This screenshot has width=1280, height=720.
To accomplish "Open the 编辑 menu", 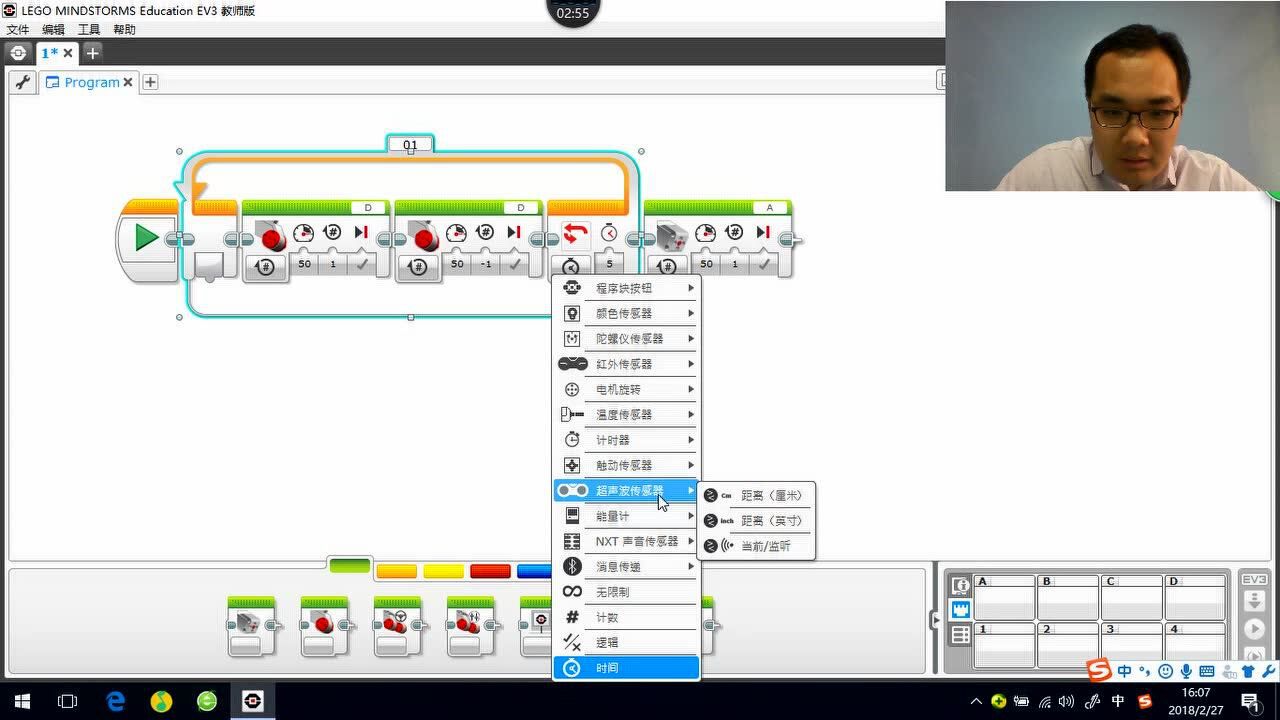I will 53,29.
